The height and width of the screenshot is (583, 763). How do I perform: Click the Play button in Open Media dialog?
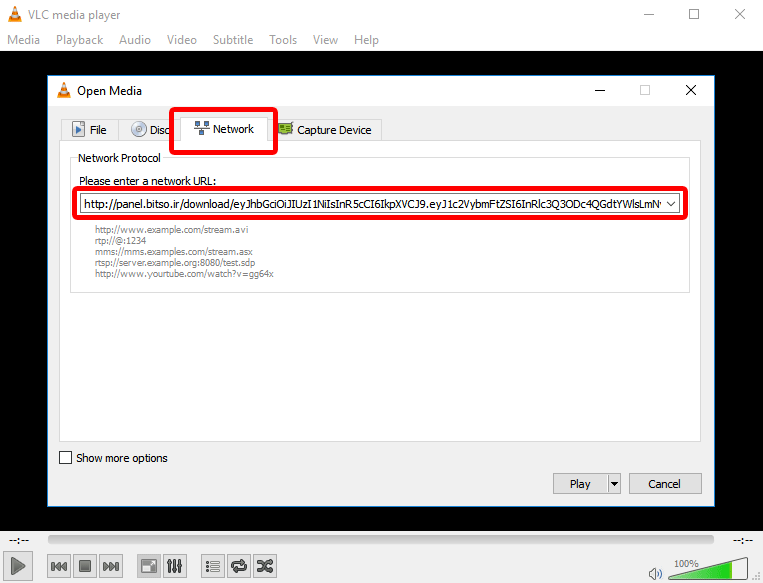[x=580, y=484]
